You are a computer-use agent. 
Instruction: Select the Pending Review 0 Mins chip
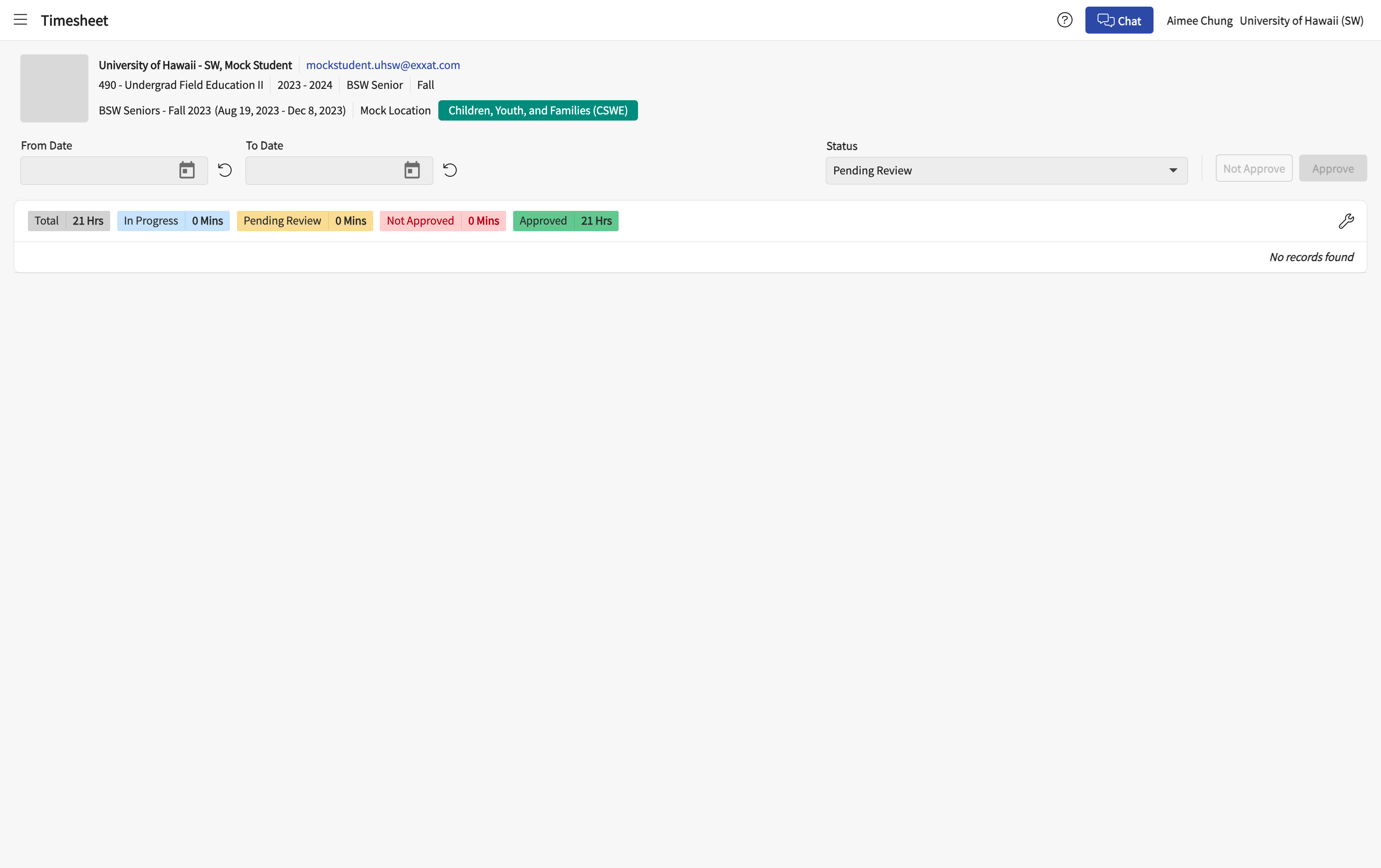tap(305, 221)
